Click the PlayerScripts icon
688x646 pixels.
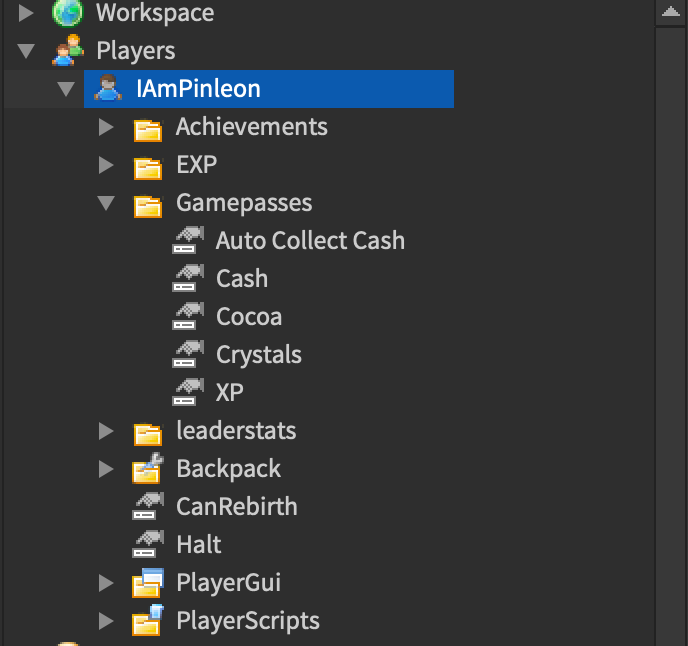point(148,620)
